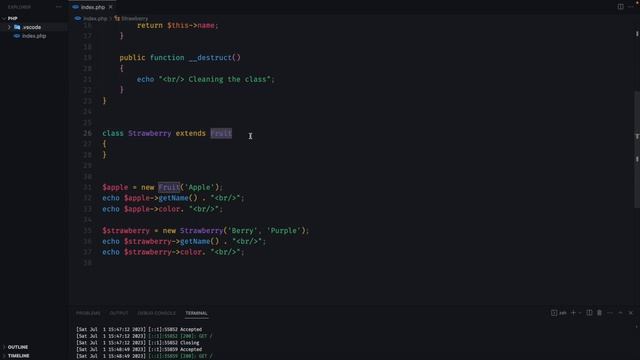
Task: Click index.php breadcrumb segment
Action: click(95, 18)
